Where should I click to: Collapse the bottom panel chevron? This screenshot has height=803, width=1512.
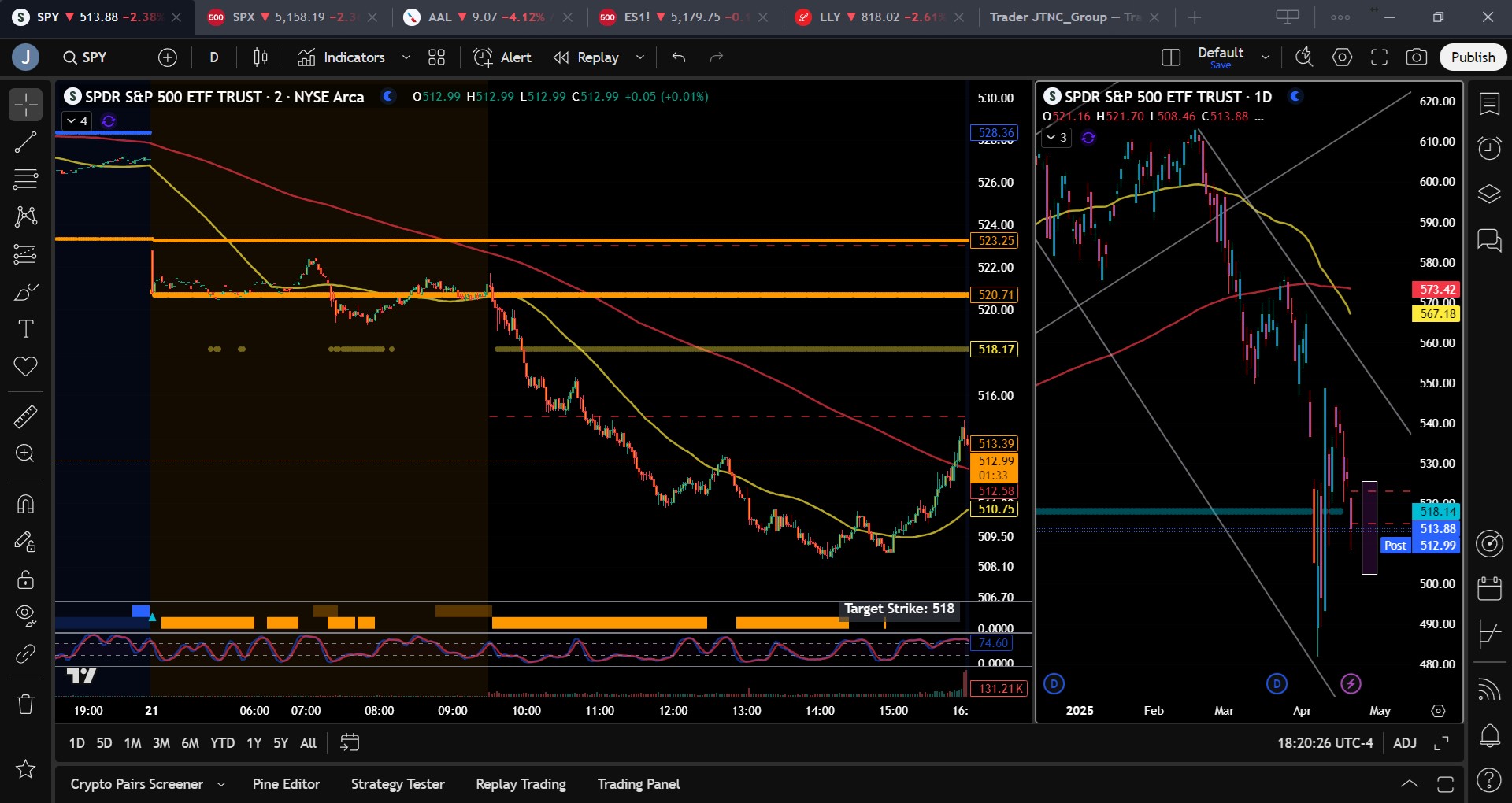(x=1410, y=784)
